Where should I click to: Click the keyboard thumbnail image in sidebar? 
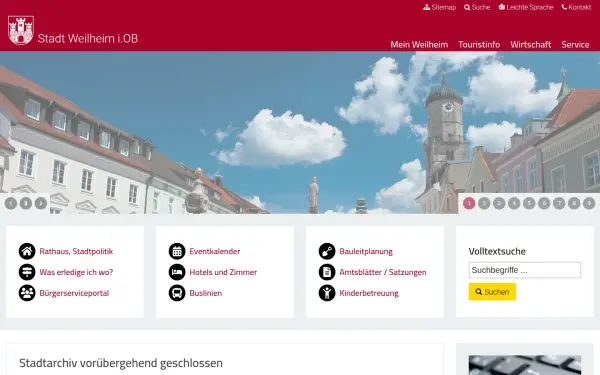click(x=525, y=365)
